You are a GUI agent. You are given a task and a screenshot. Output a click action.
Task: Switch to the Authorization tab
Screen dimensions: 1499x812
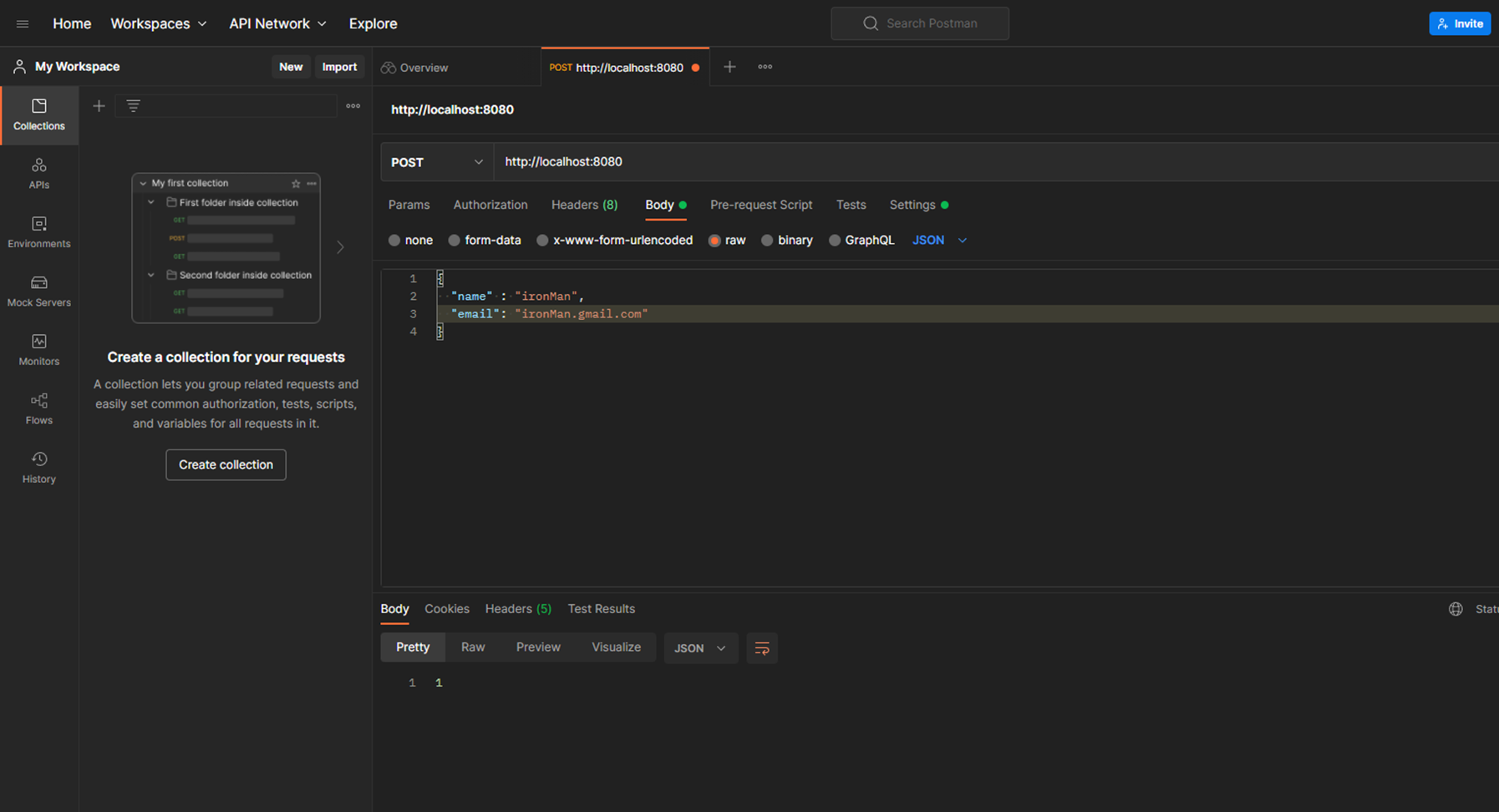tap(490, 205)
